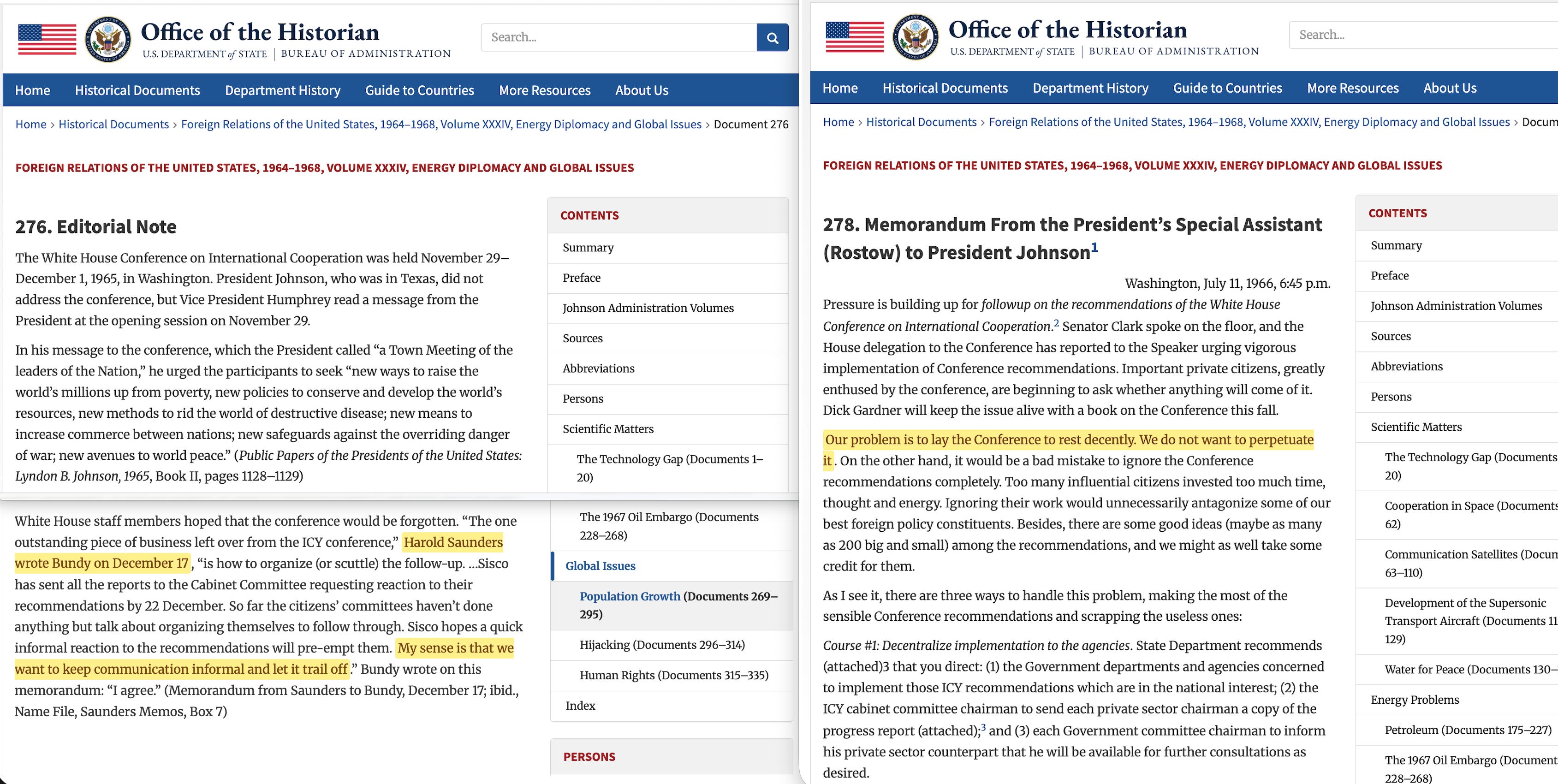This screenshot has width=1558, height=784.
Task: Open the red volume title heading in the Document 278 window
Action: pos(1133,165)
